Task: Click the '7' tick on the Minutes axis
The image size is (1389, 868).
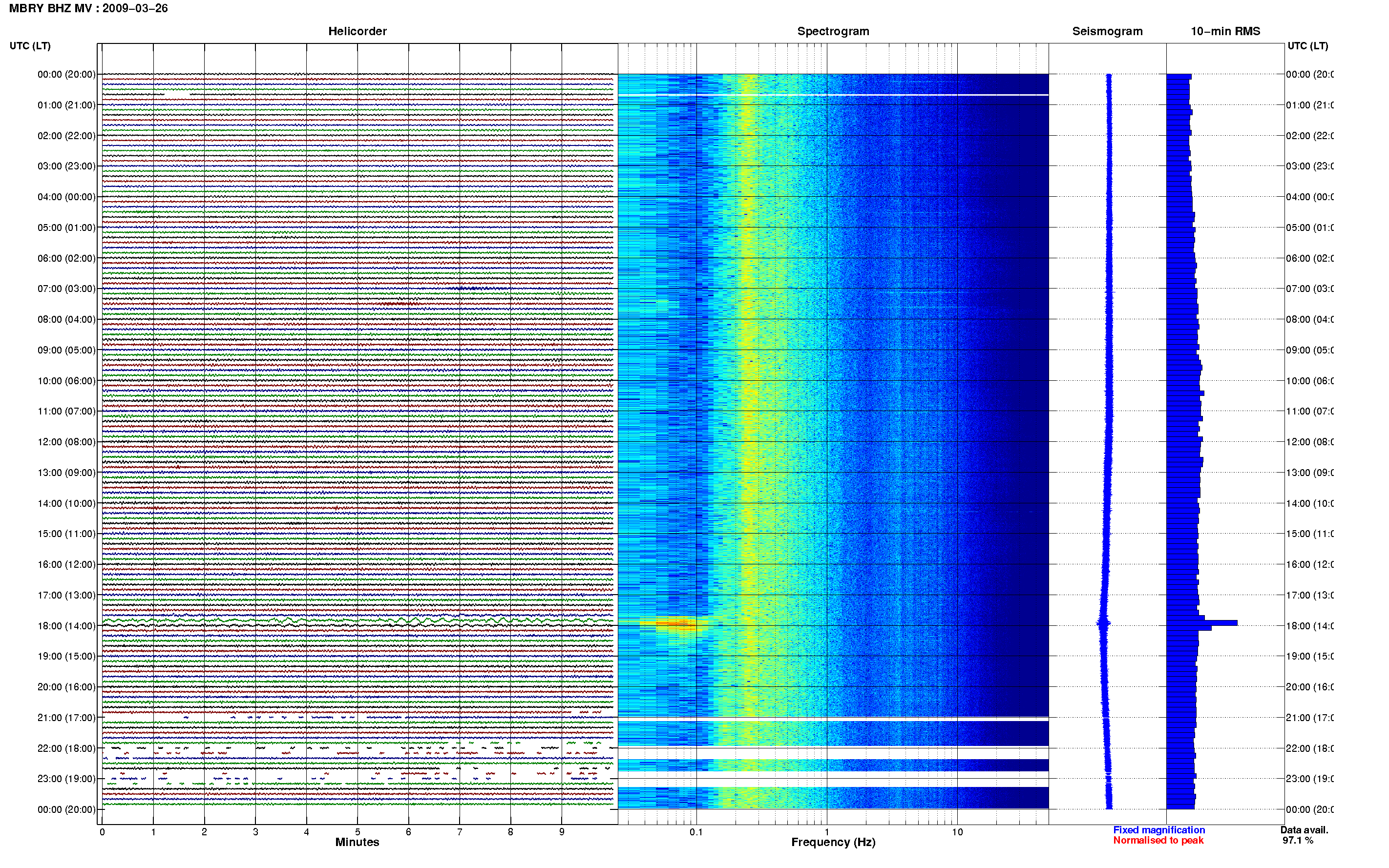Action: tap(460, 832)
